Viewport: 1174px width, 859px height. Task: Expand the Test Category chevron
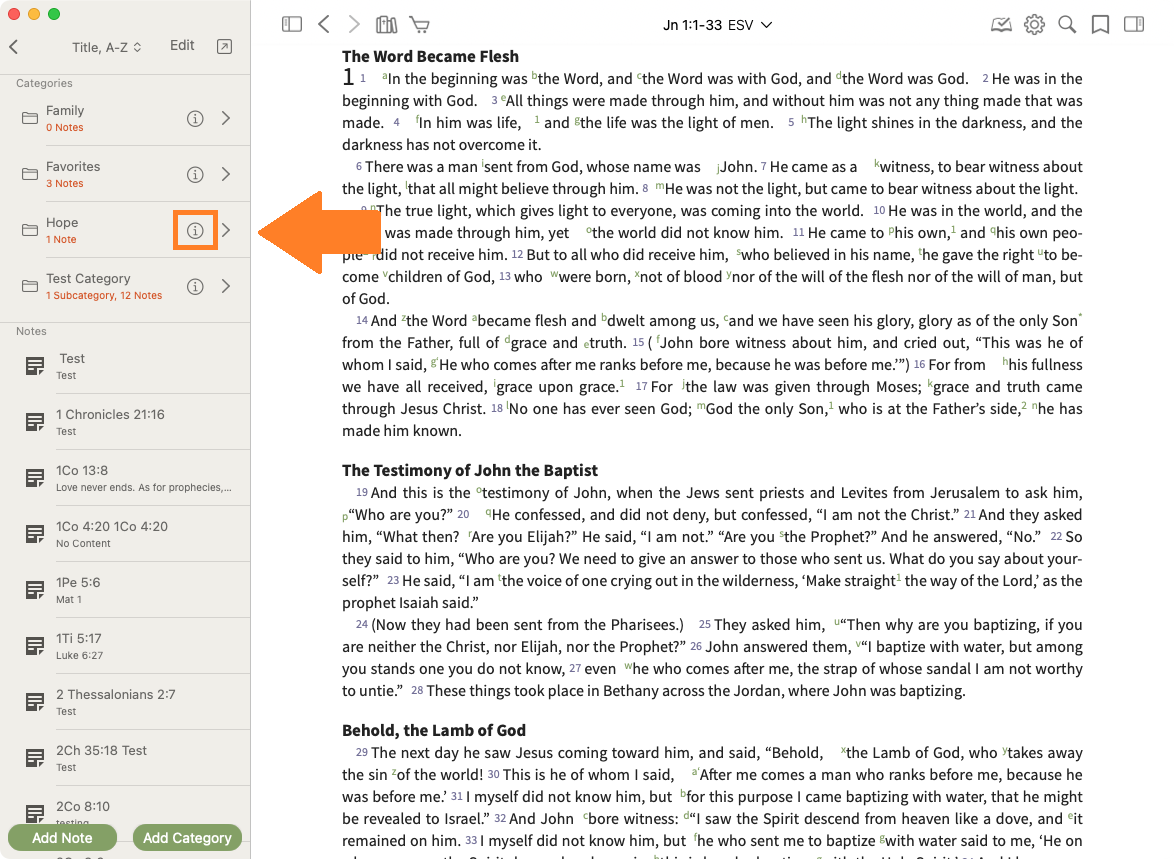point(226,287)
